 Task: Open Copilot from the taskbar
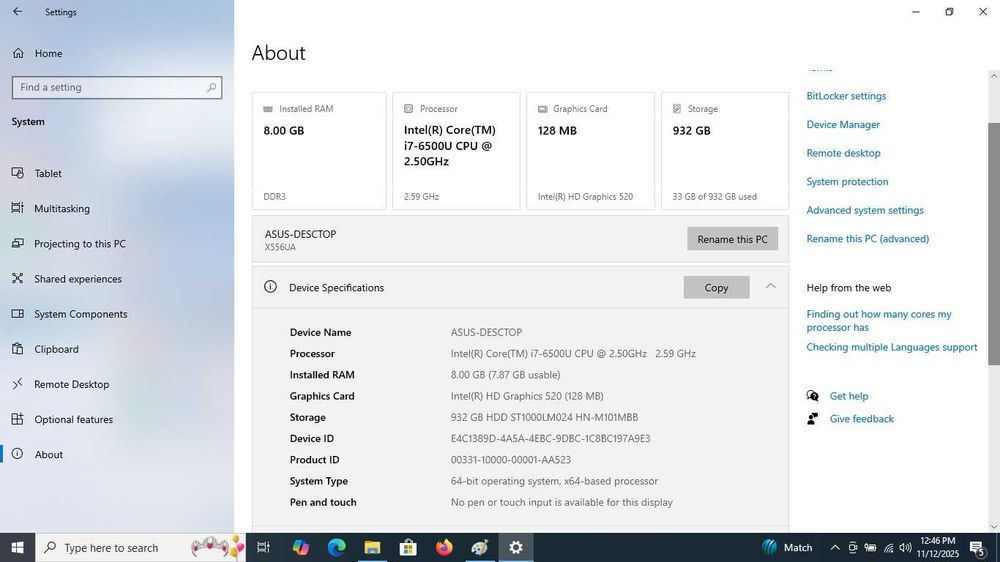[300, 547]
